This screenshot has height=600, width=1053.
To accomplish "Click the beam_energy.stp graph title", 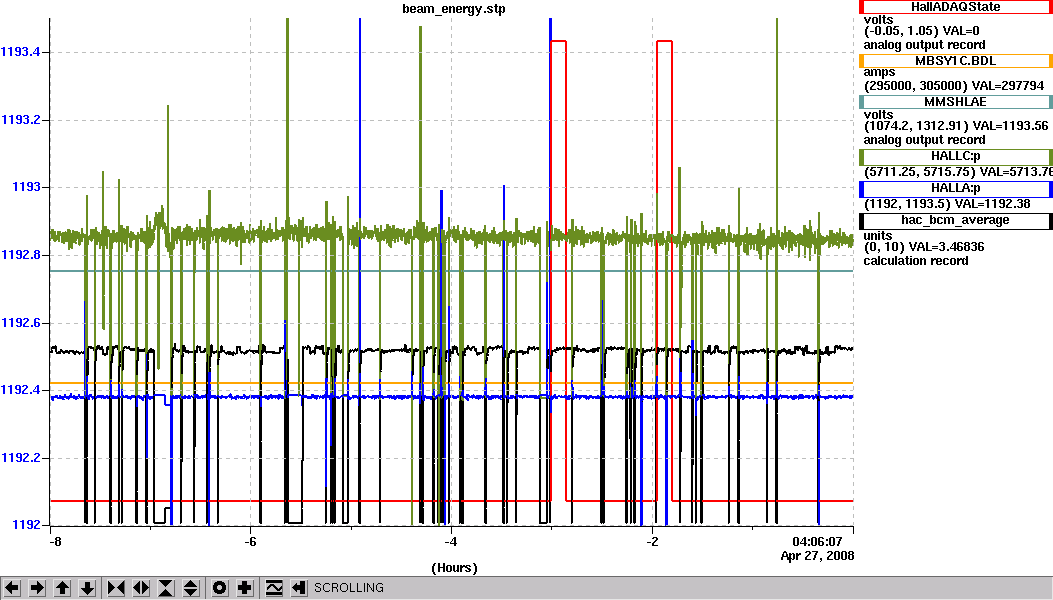I will coord(454,9).
